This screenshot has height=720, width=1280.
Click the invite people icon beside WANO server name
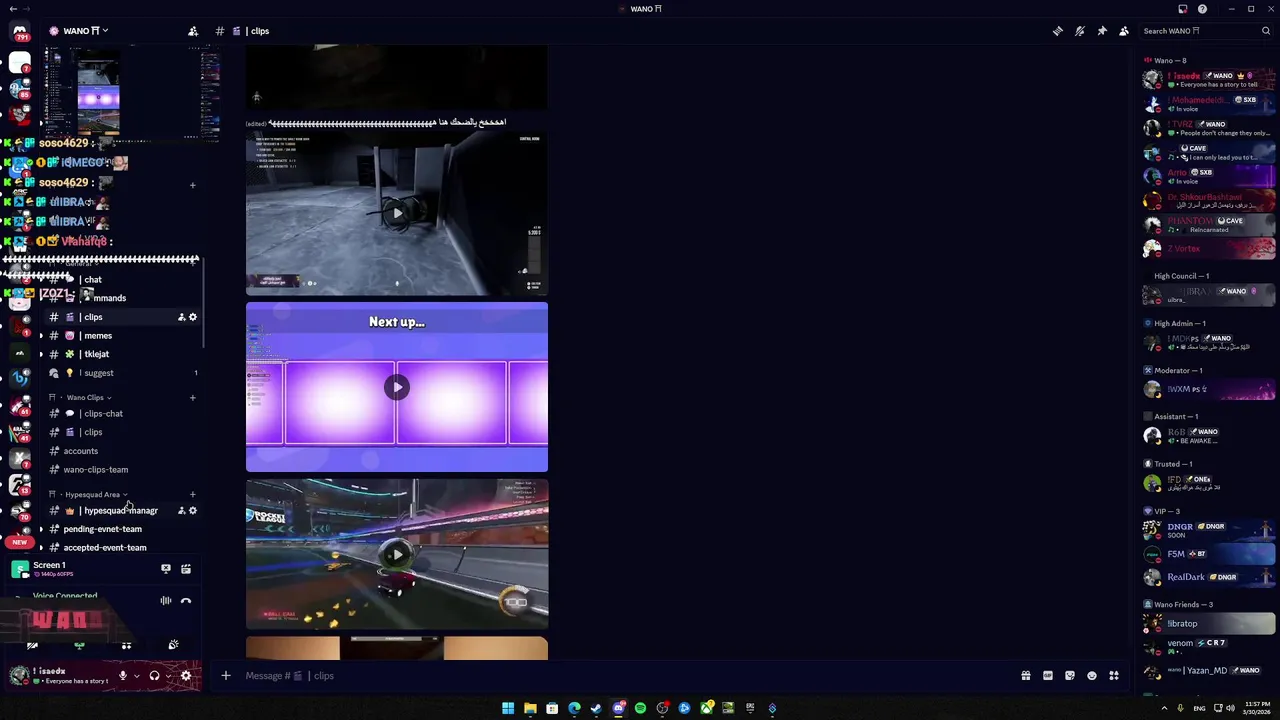[193, 31]
